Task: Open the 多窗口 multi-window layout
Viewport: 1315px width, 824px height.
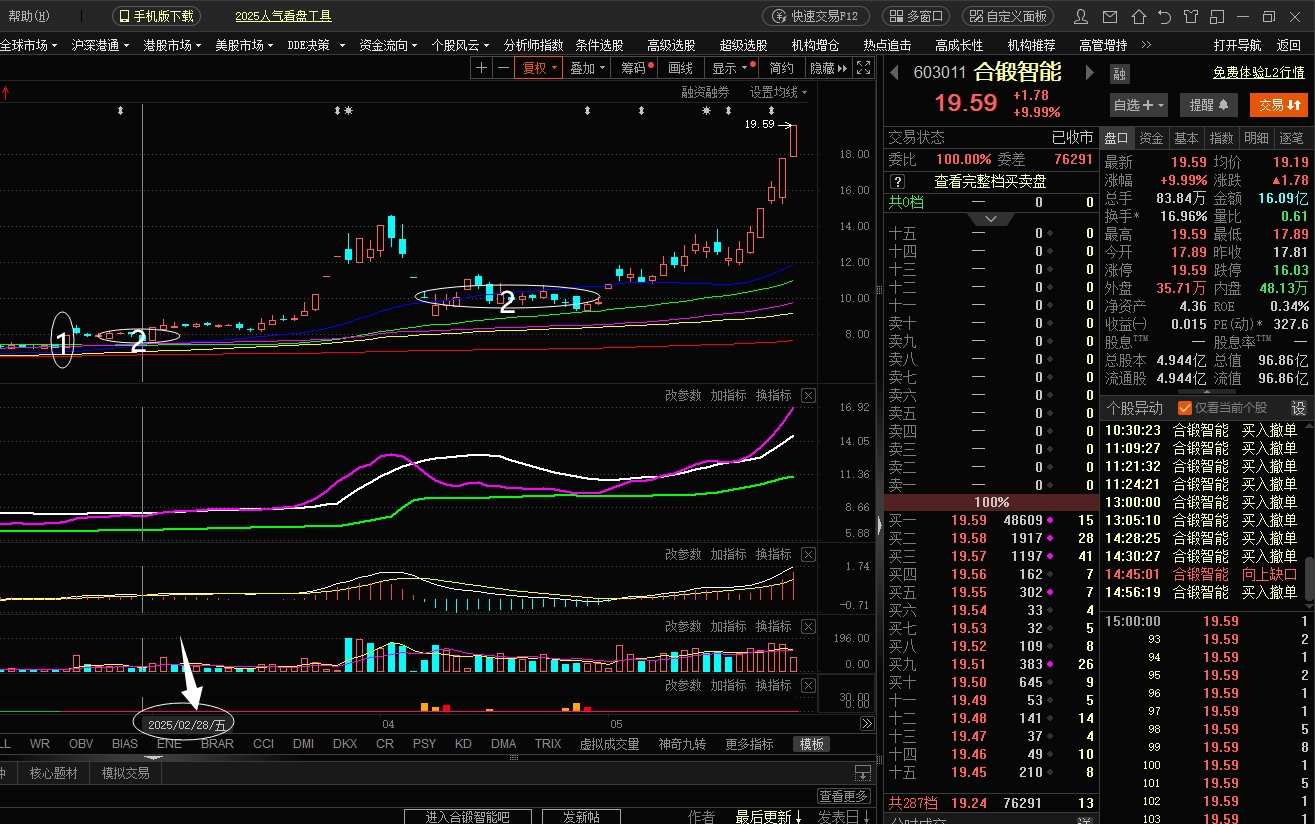Action: tap(916, 16)
